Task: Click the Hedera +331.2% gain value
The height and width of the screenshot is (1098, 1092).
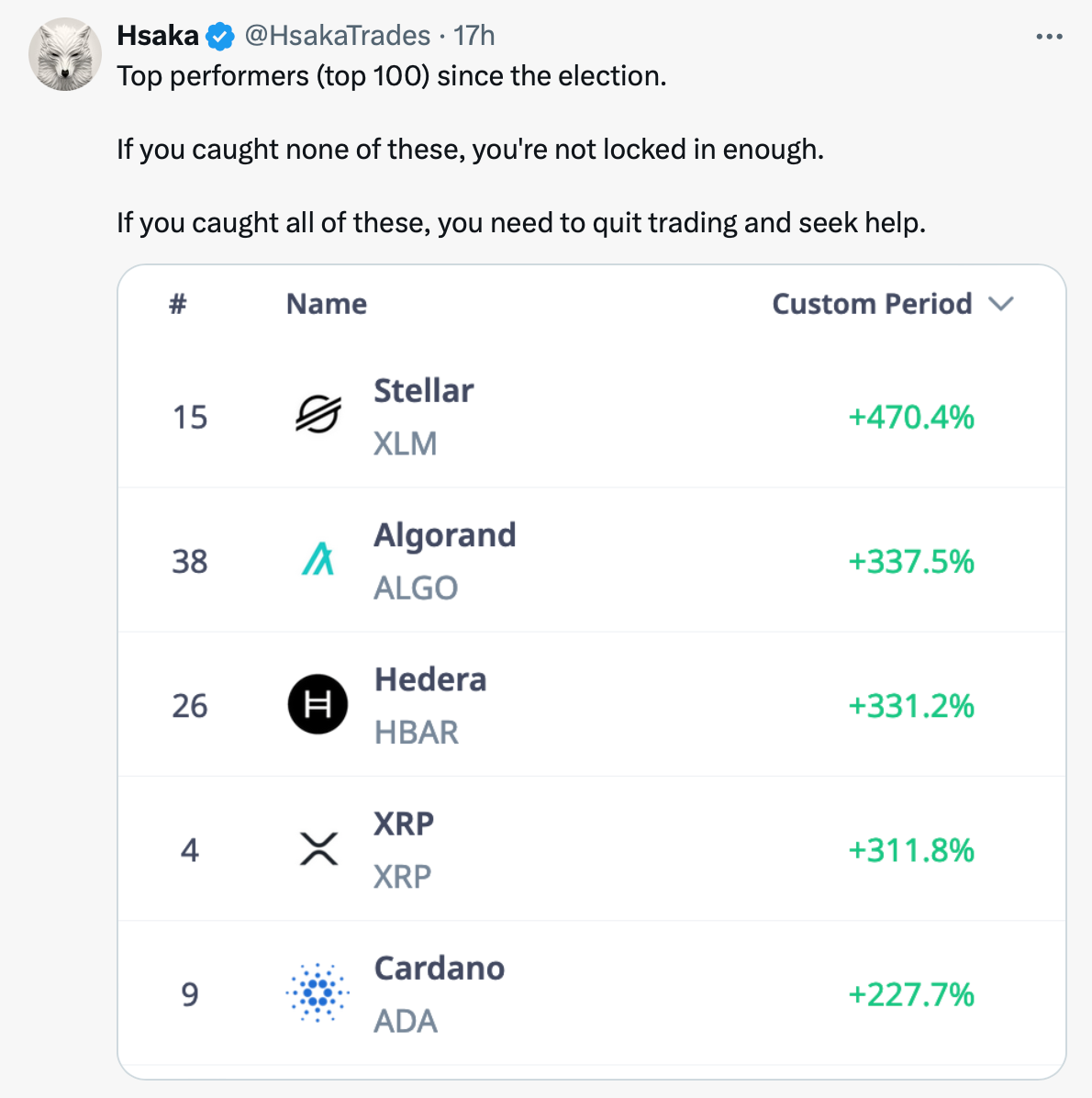Action: pyautogui.click(x=911, y=705)
